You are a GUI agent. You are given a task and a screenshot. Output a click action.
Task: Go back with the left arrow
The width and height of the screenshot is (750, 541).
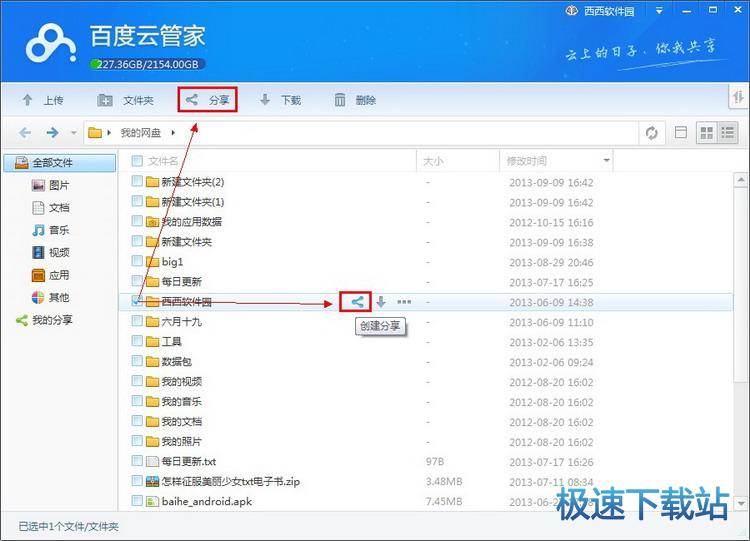[x=25, y=132]
